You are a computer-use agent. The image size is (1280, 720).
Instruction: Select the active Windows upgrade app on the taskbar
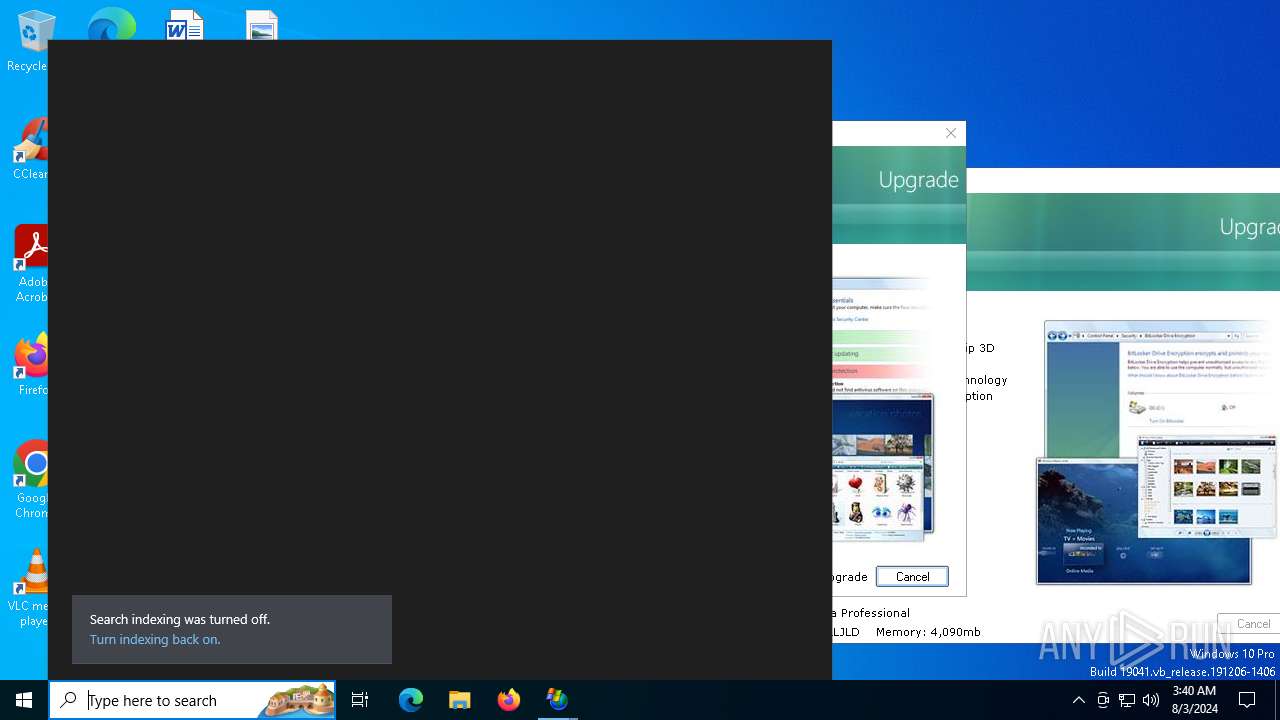click(557, 700)
